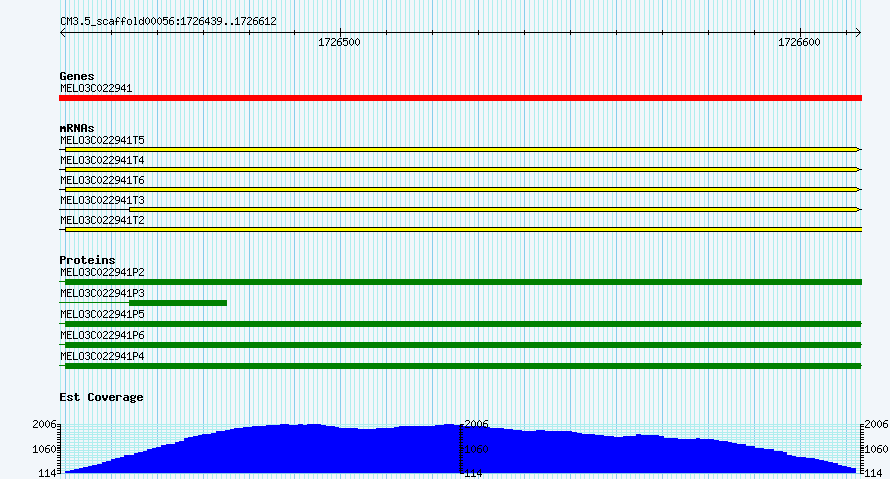Select the green MELO3C022941P5 protein bar
The height and width of the screenshot is (479, 890).
tap(463, 324)
